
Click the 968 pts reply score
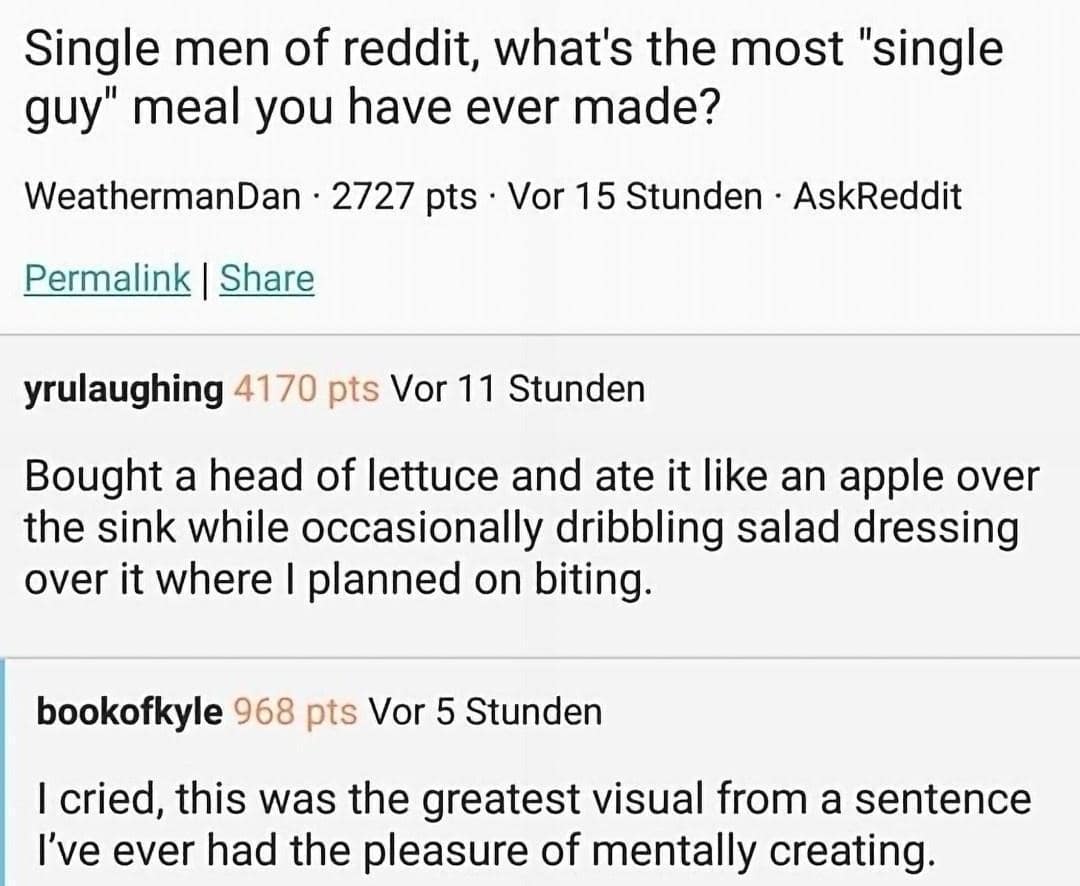294,712
